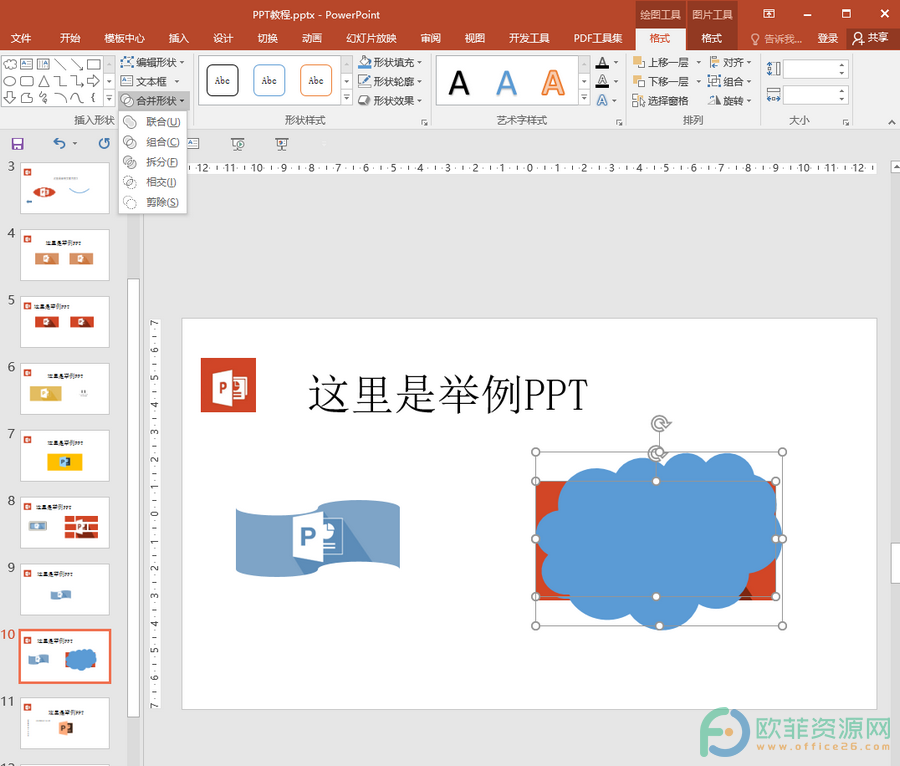This screenshot has width=900, height=766.
Task: Open text fill color dropdown arrow
Action: (x=616, y=63)
